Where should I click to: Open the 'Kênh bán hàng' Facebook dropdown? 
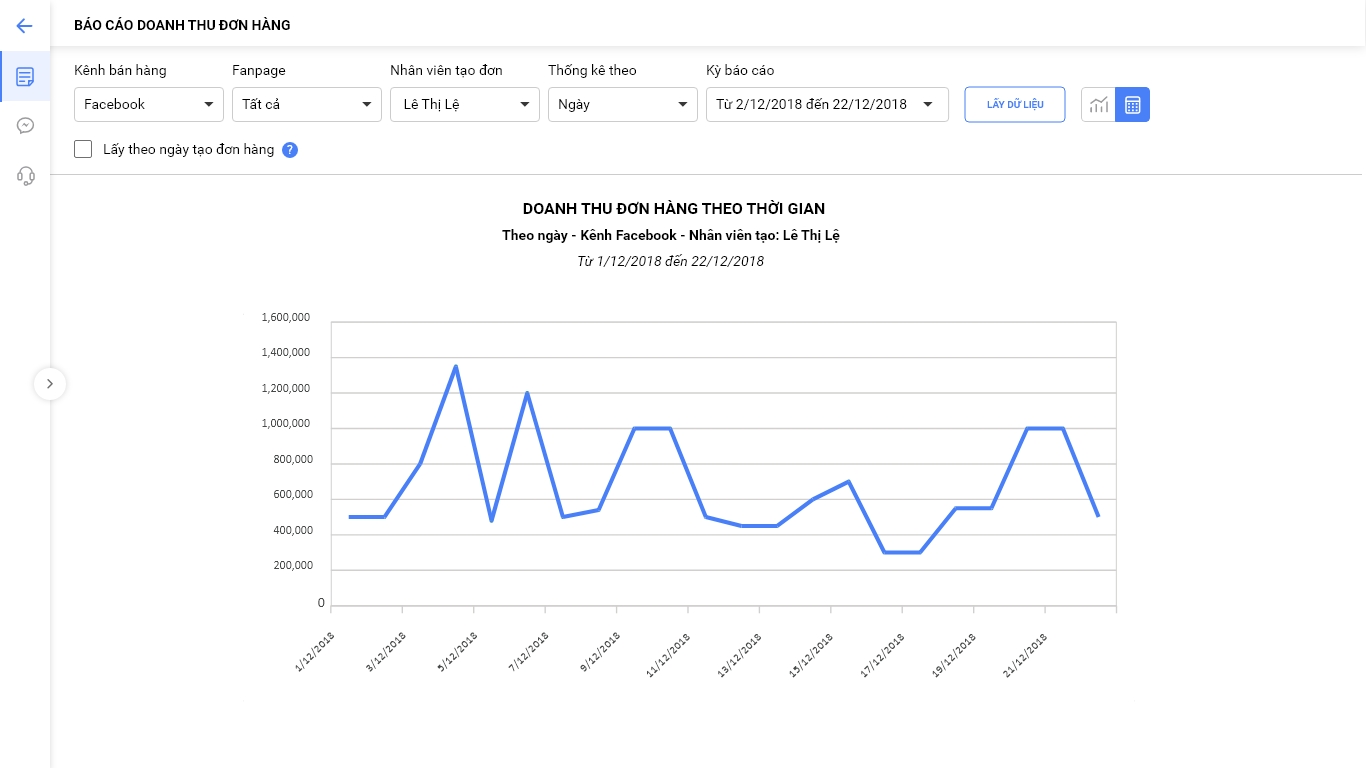click(x=149, y=105)
